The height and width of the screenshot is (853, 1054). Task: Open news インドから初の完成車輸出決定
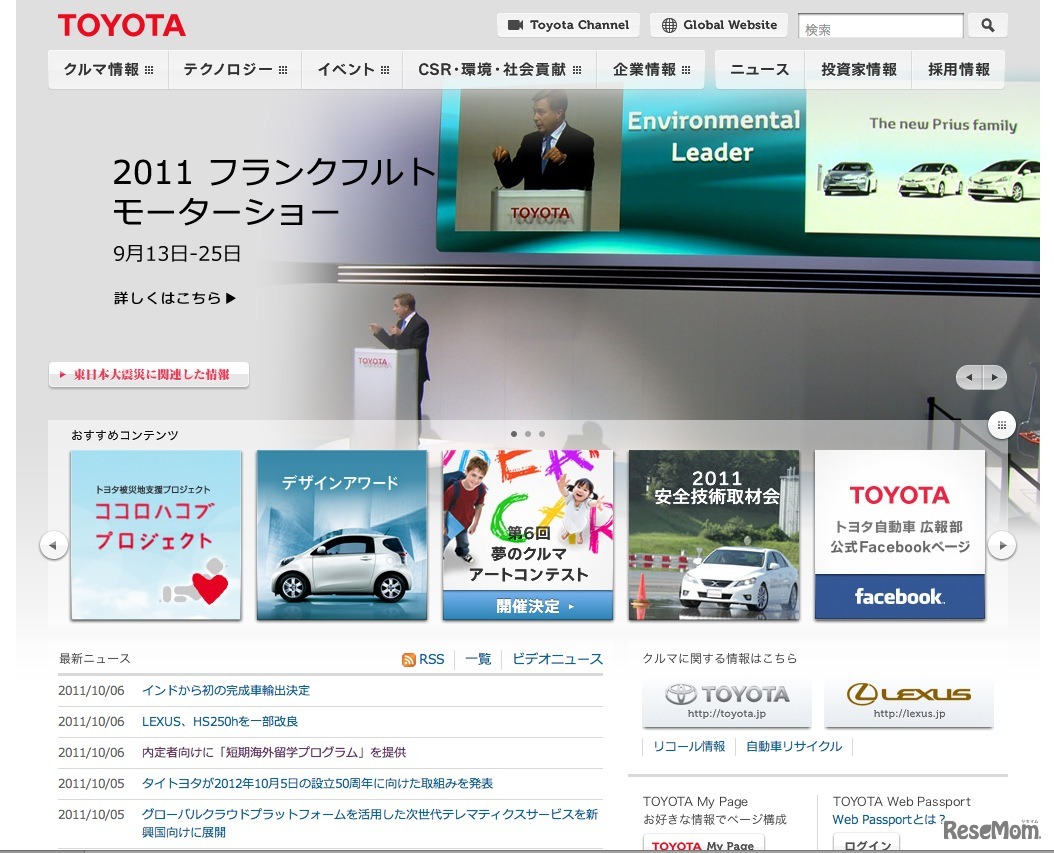point(226,690)
